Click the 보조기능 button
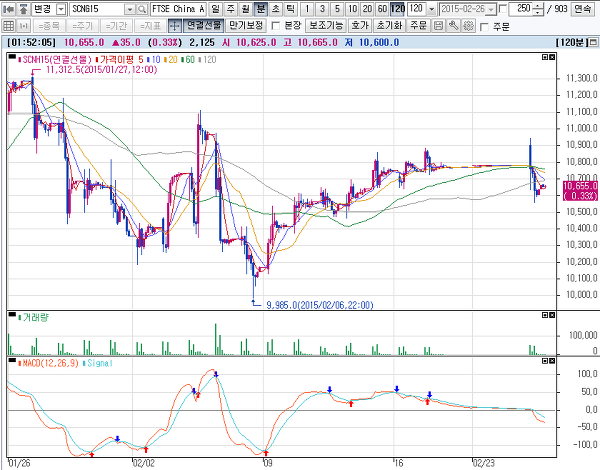The image size is (600, 470). coord(326,26)
